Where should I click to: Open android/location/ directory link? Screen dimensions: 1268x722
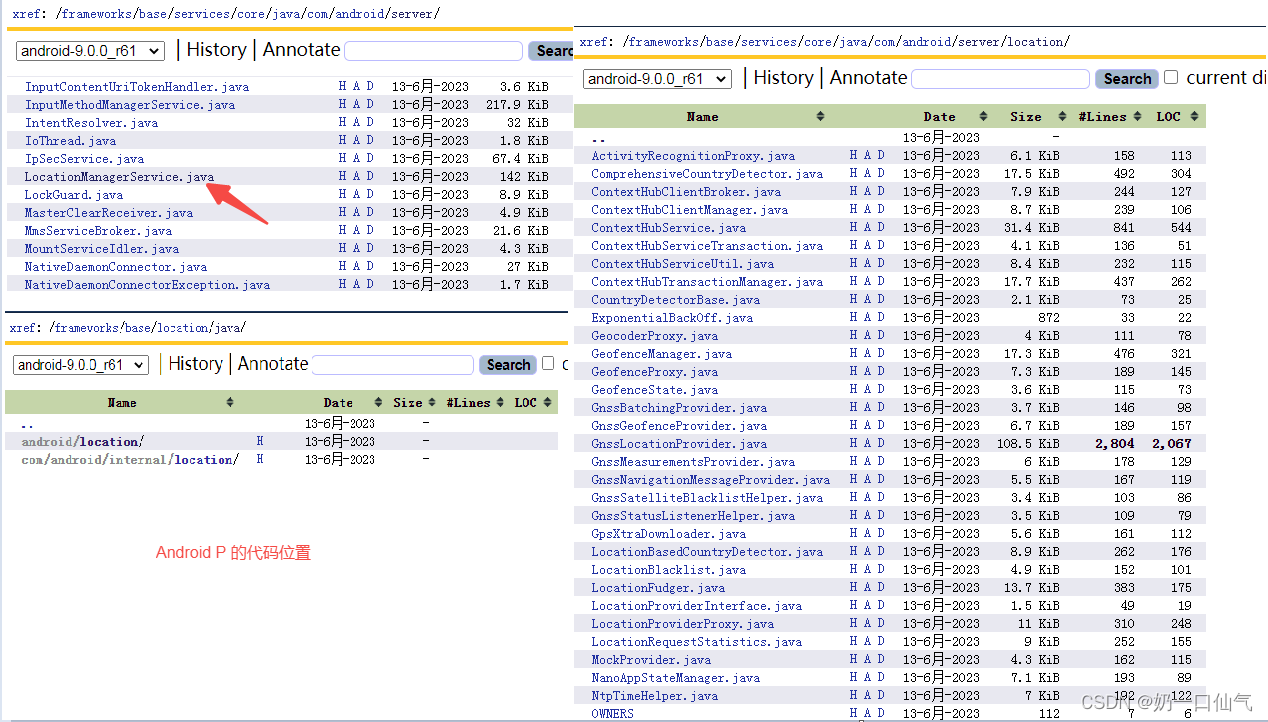click(x=83, y=442)
